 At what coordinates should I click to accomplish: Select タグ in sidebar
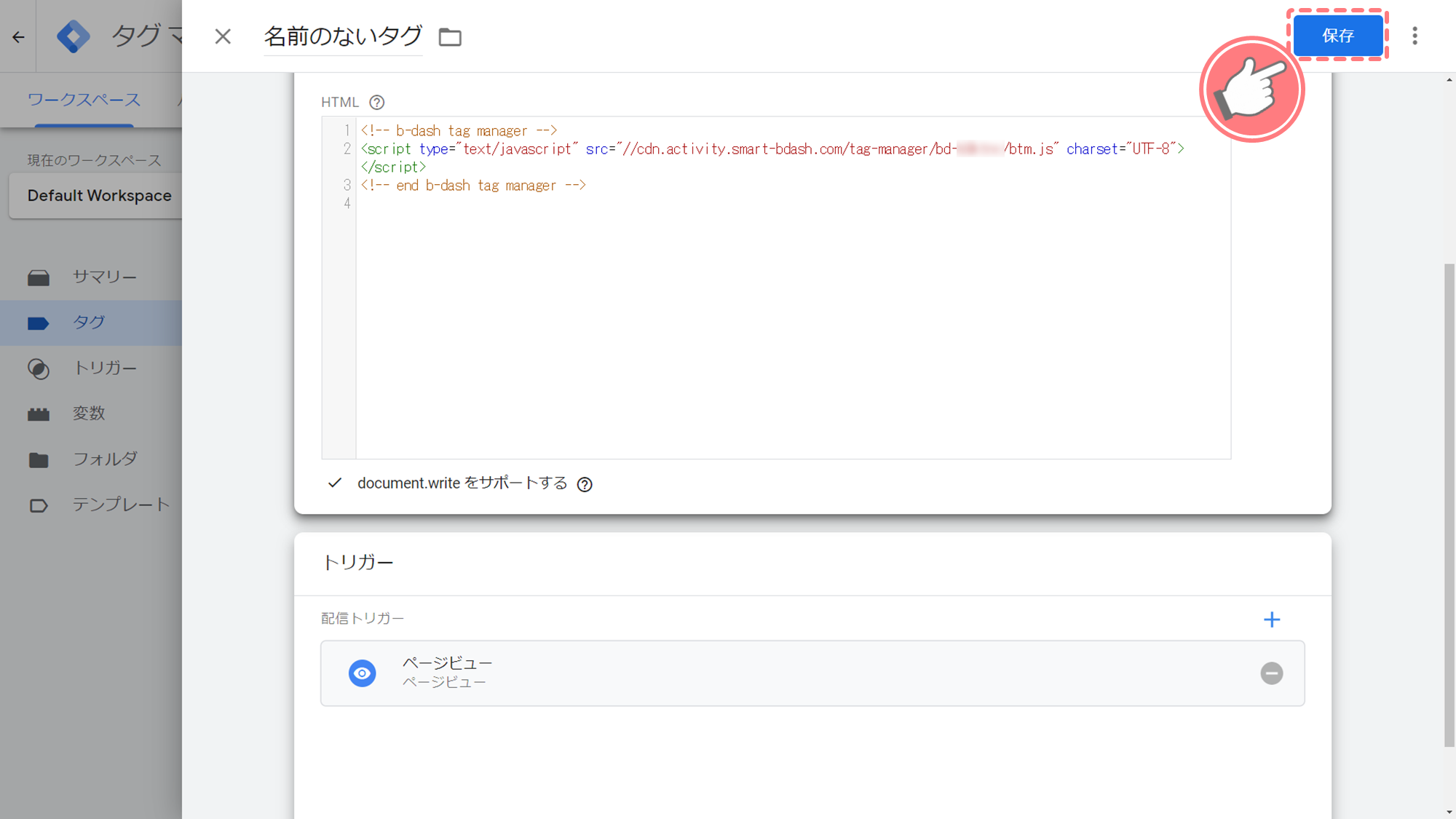(x=91, y=323)
